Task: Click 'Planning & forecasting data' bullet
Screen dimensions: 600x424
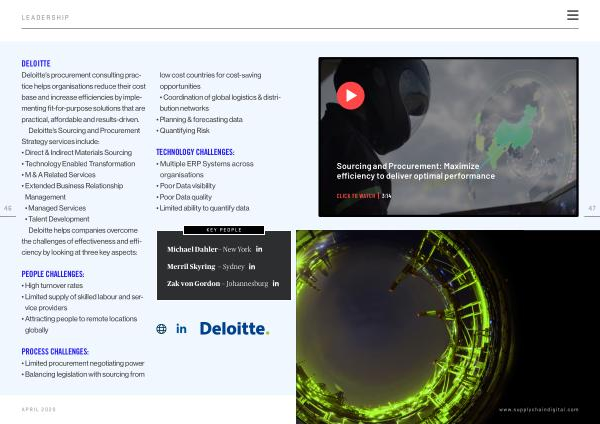Action: tap(199, 119)
